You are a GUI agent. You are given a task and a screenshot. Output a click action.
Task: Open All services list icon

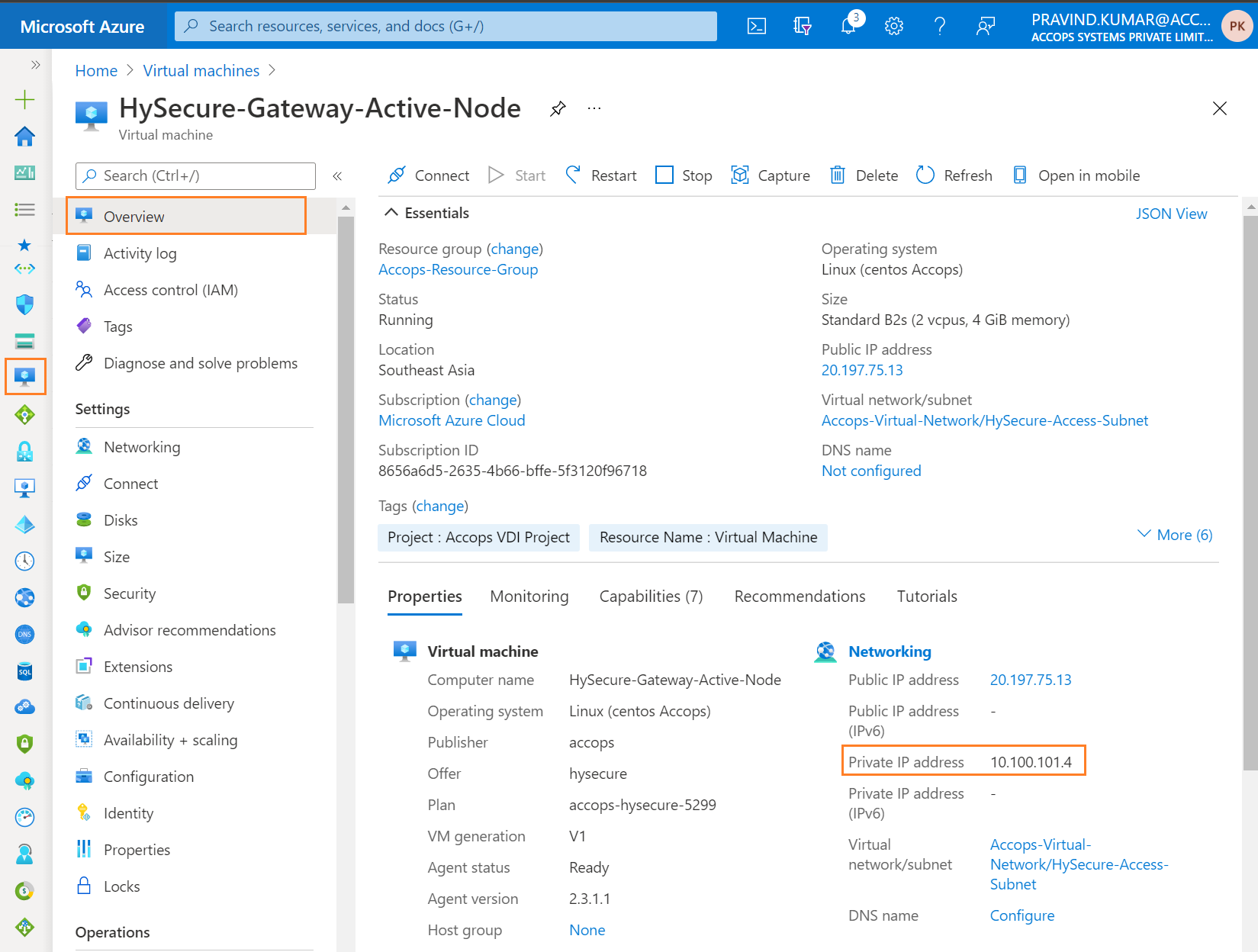[25, 210]
